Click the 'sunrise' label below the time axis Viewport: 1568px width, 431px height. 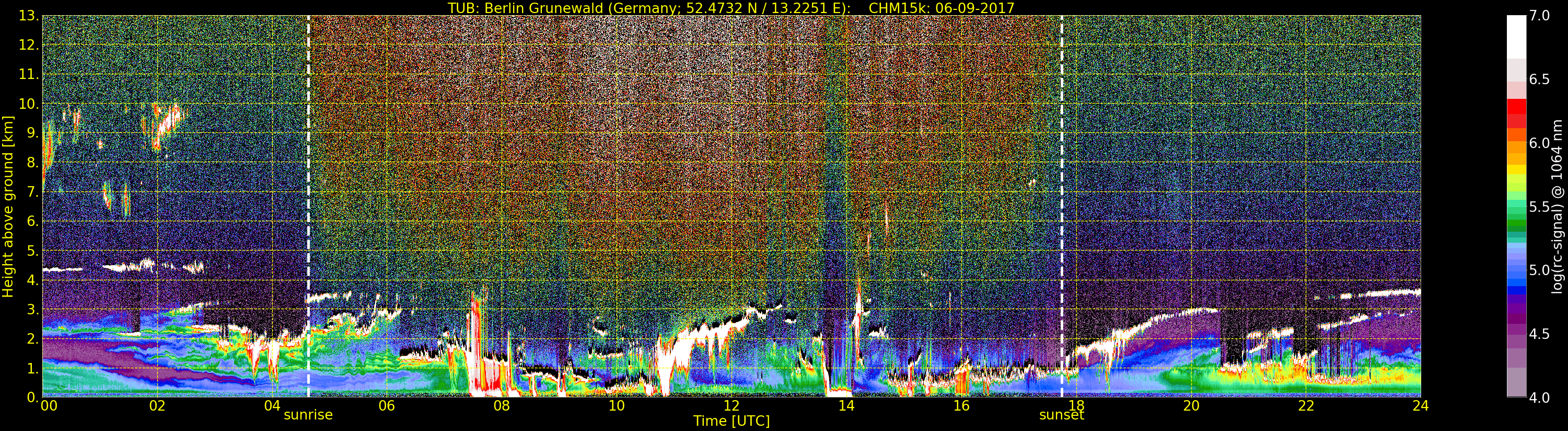point(308,415)
